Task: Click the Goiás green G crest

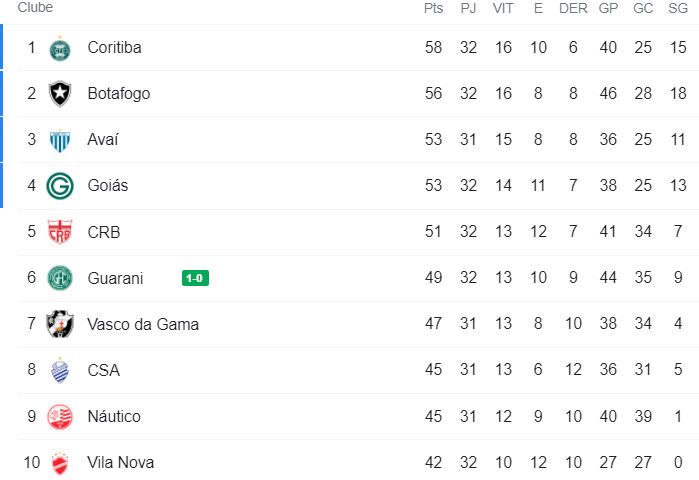Action: click(x=60, y=186)
